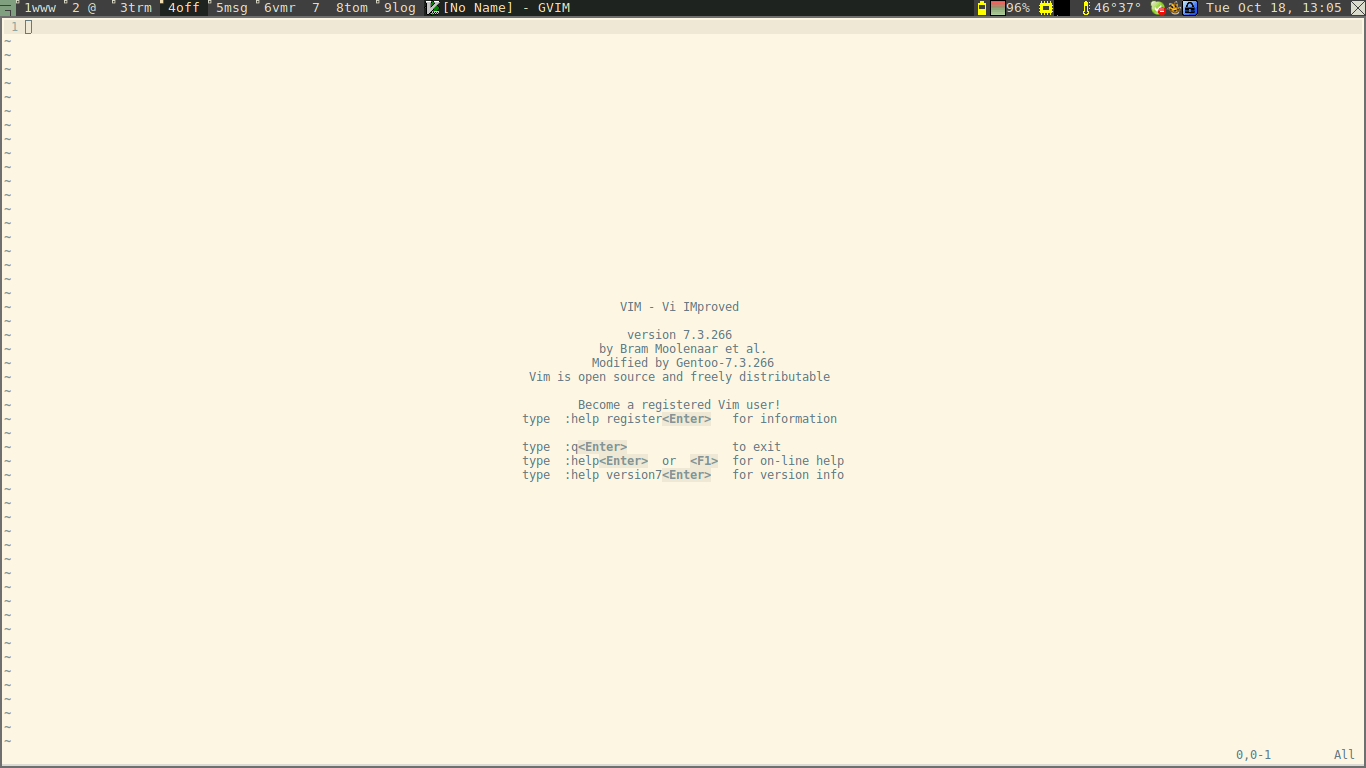Open the green tray icon with red badge
Image resolution: width=1366 pixels, height=768 pixels.
pyautogui.click(x=1158, y=8)
